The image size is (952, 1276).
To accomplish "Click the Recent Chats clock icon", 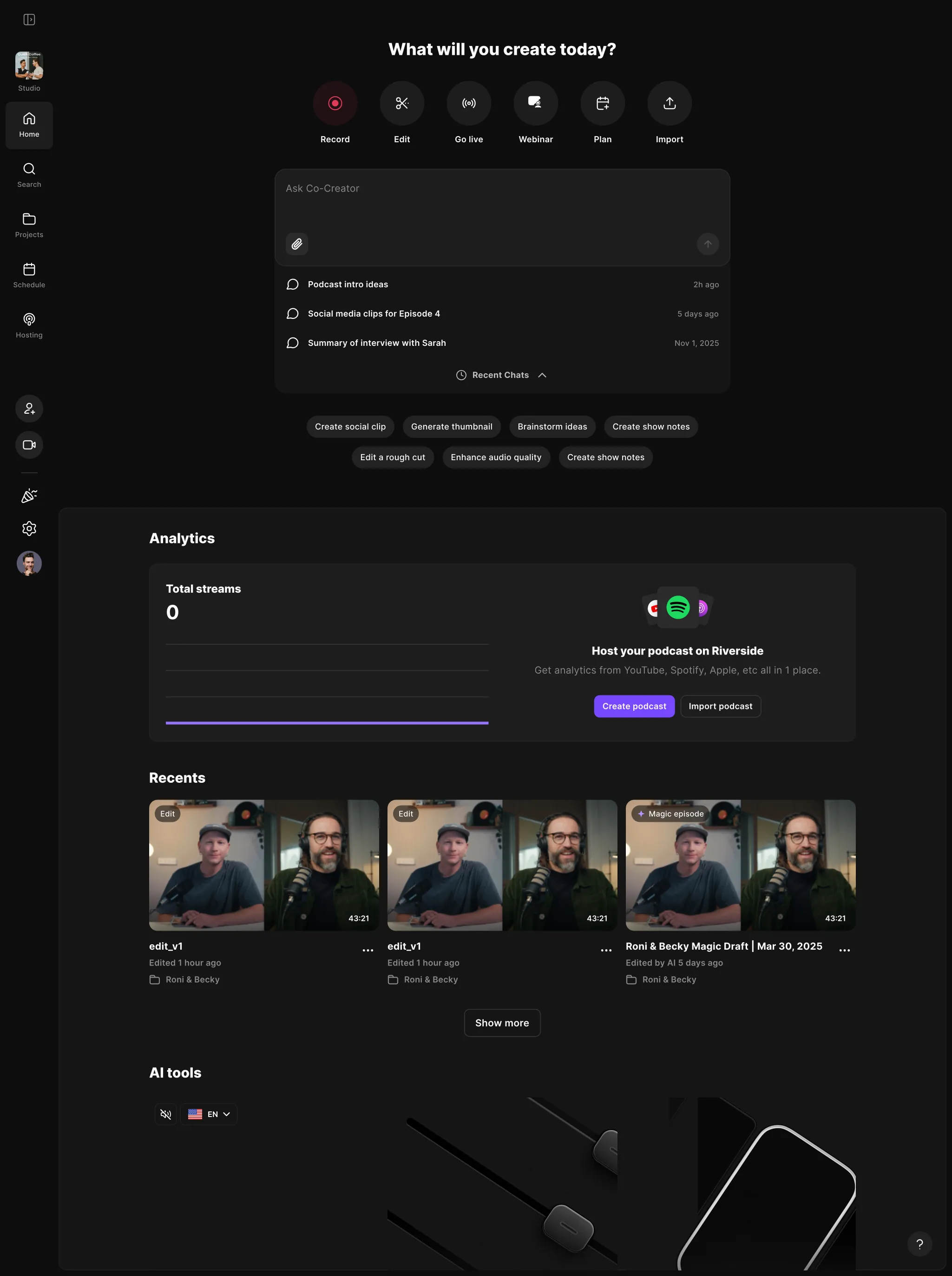I will tap(461, 375).
